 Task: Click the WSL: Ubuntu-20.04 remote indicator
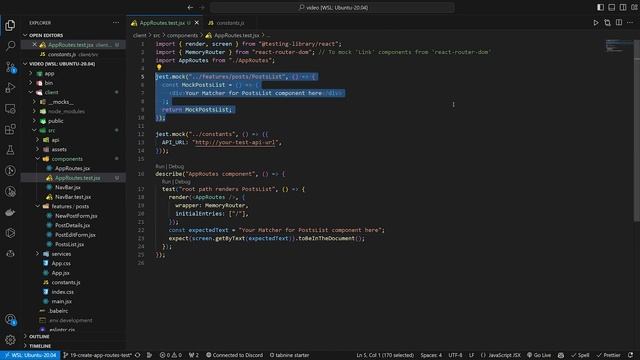(30, 355)
